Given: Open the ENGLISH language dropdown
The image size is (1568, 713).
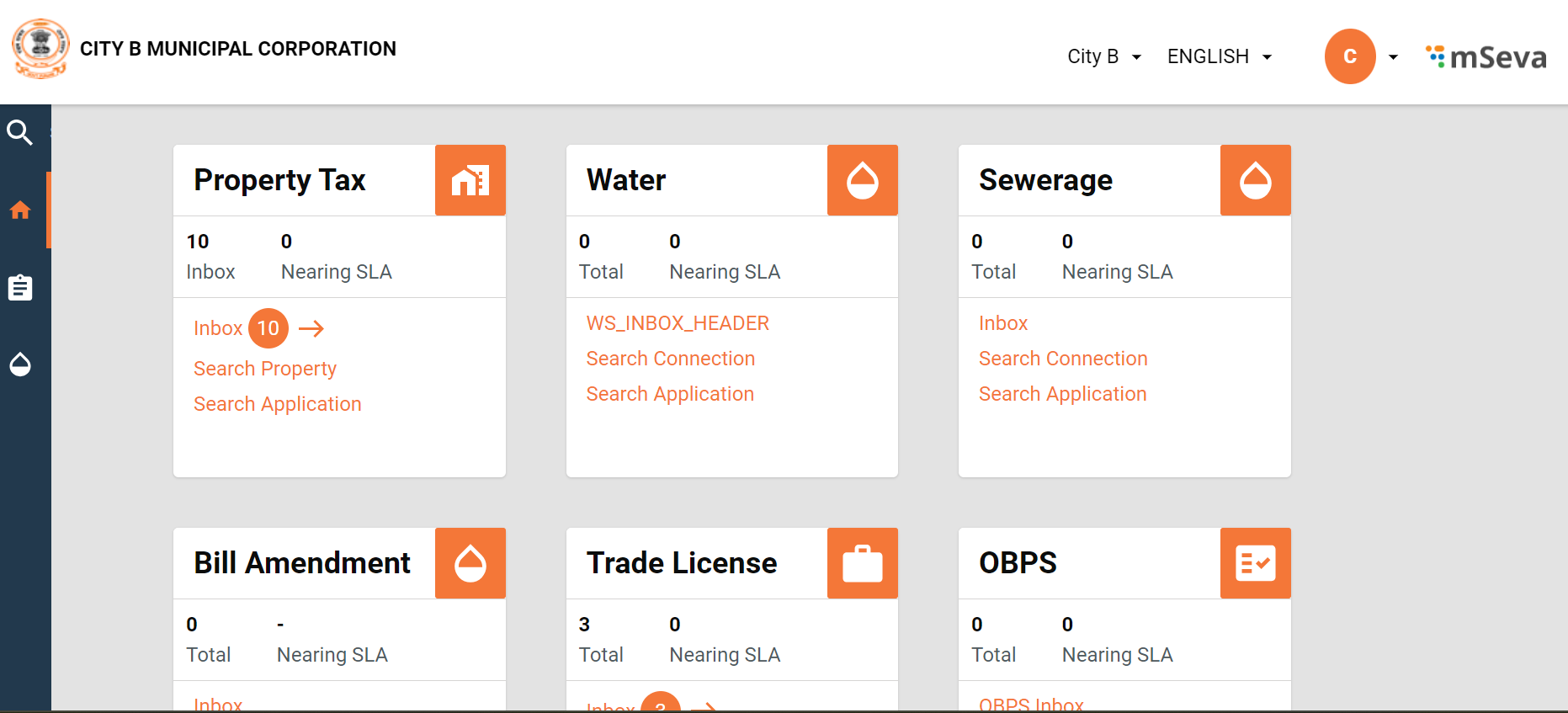Looking at the screenshot, I should point(1219,56).
